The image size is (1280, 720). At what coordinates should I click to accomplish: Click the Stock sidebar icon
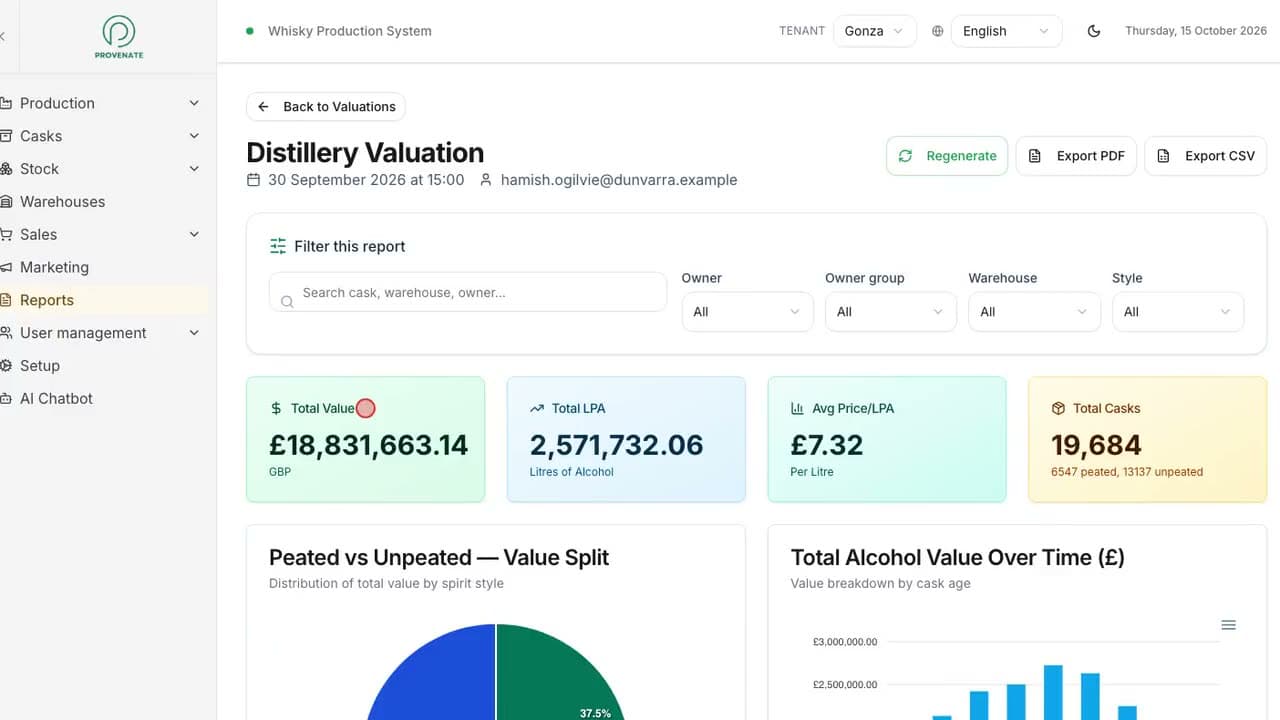(x=6, y=169)
